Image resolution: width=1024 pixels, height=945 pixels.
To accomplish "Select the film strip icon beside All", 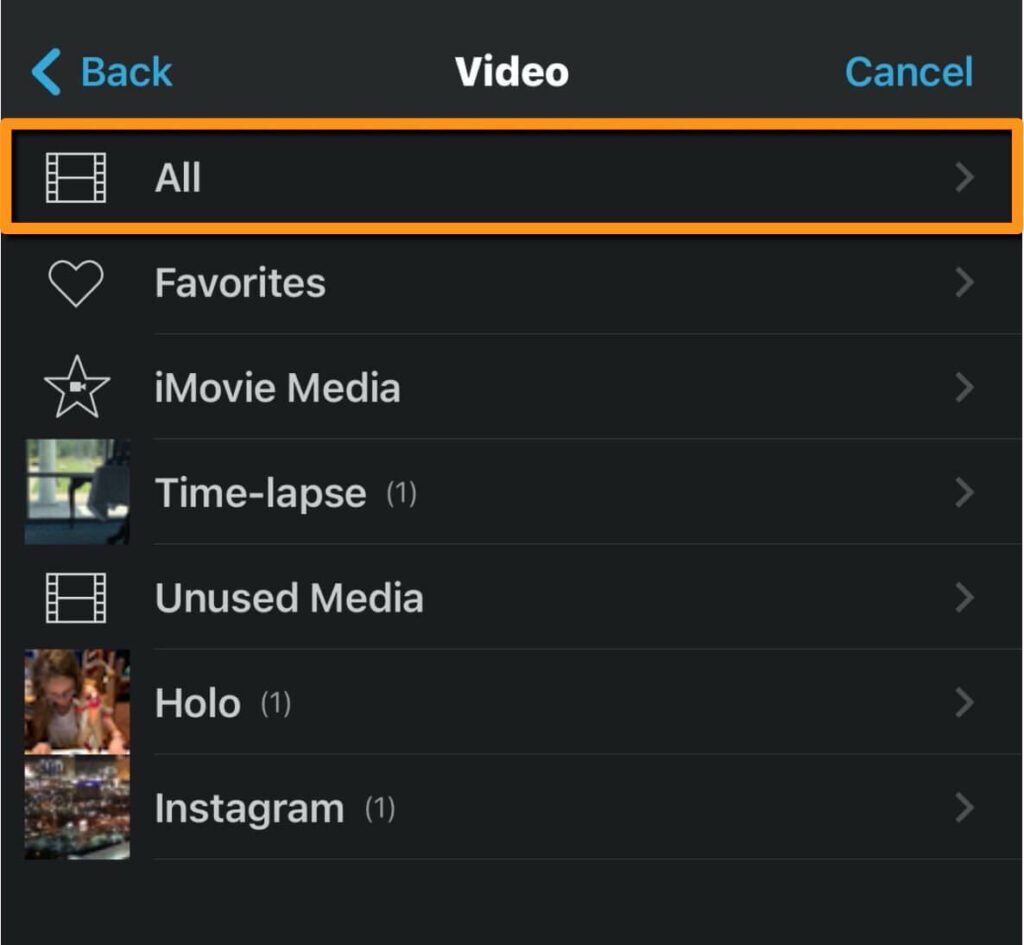I will point(76,177).
